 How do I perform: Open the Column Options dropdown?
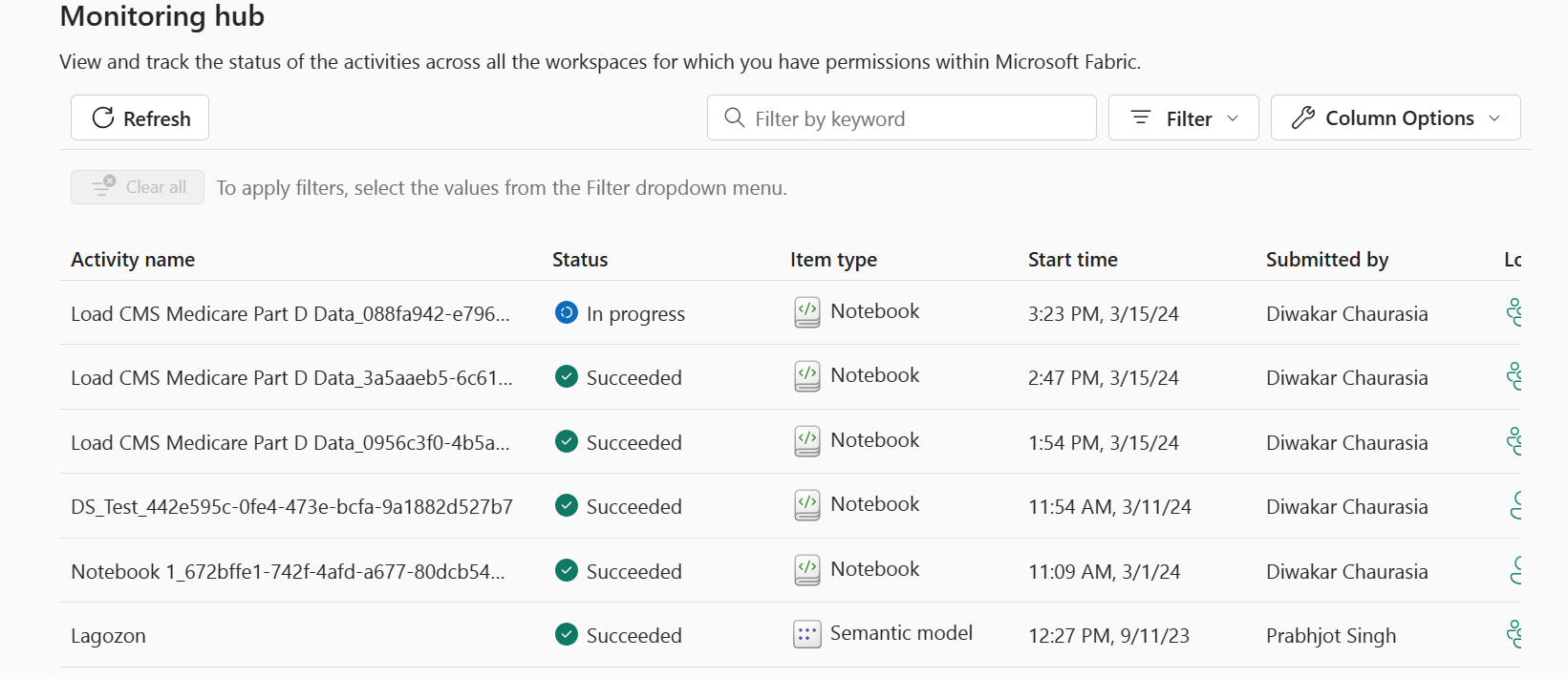coord(1395,117)
